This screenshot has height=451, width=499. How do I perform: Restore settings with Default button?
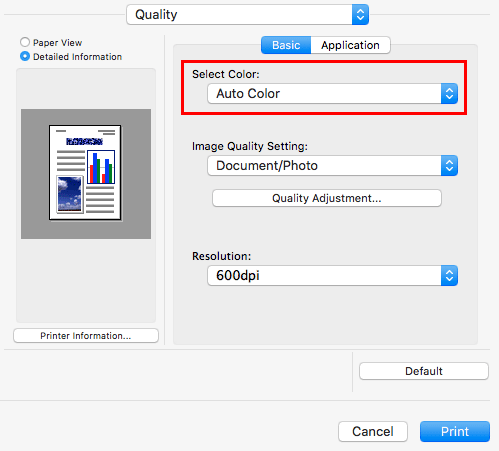click(424, 371)
